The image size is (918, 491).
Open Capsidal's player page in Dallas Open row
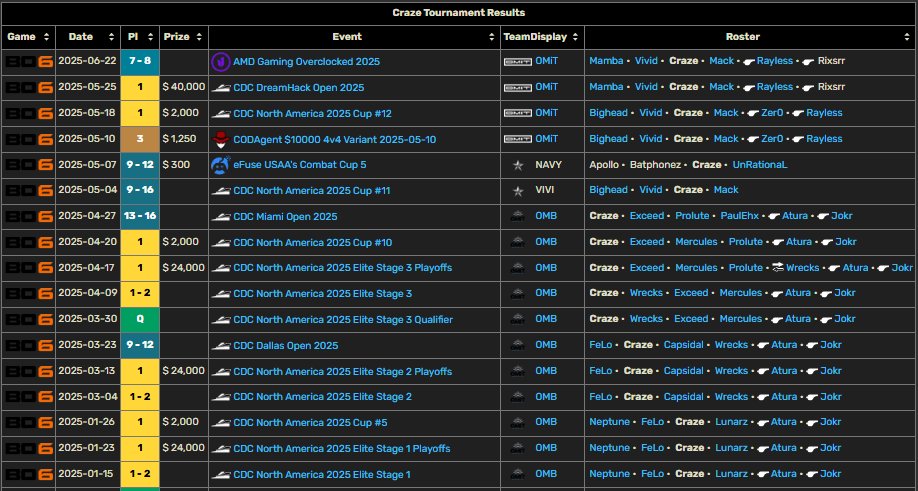(x=683, y=345)
